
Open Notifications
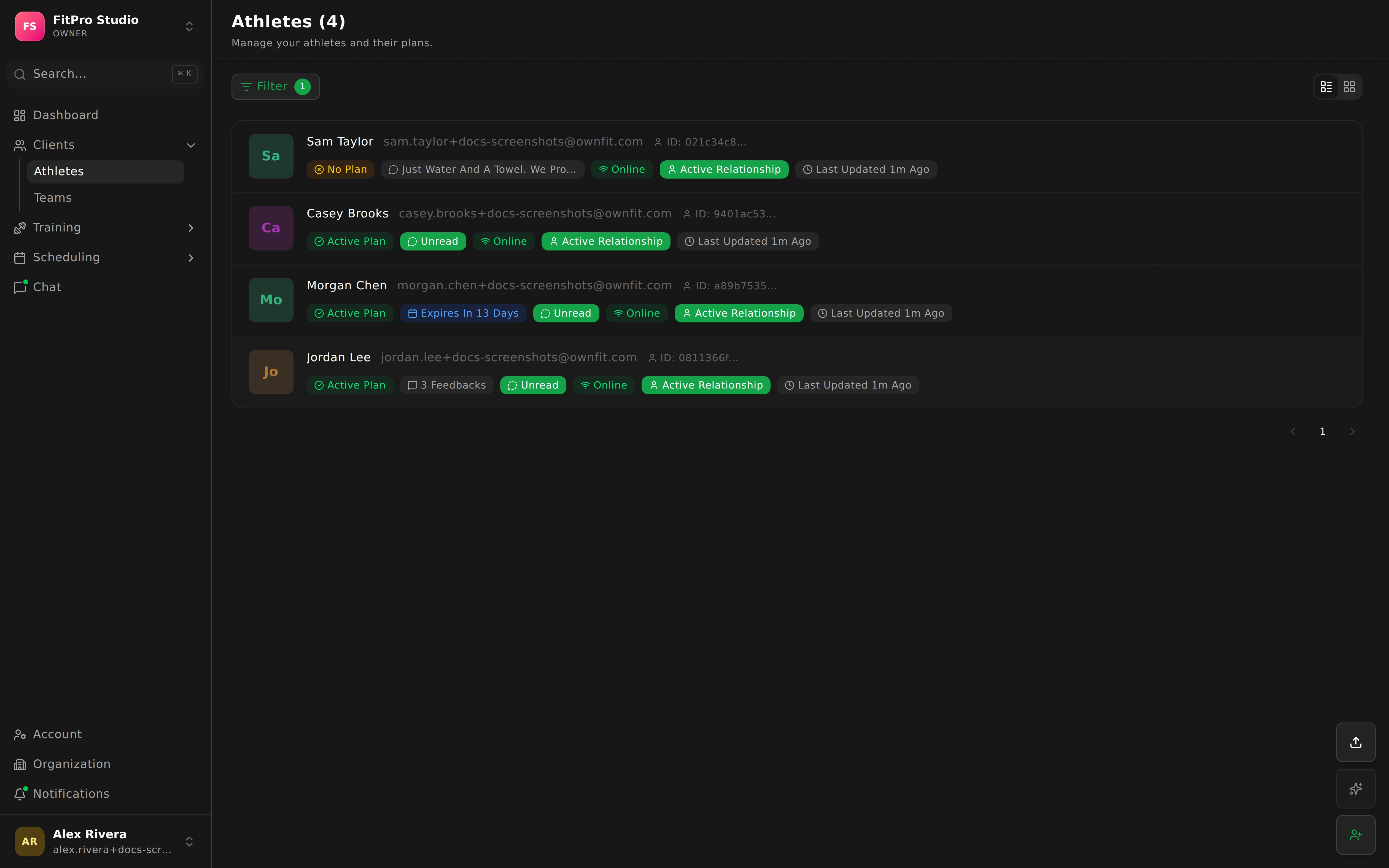[x=106, y=794]
